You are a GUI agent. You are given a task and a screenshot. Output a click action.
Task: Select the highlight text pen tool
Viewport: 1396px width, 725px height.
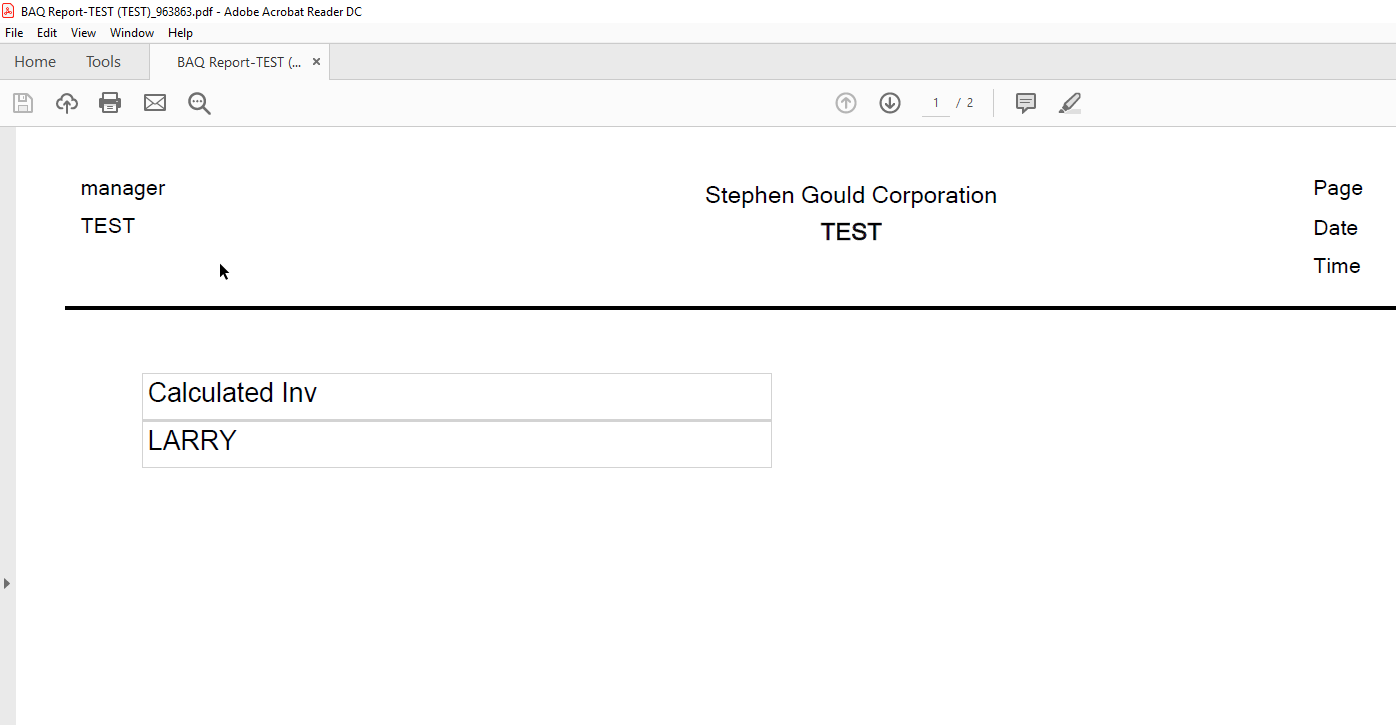coord(1070,103)
